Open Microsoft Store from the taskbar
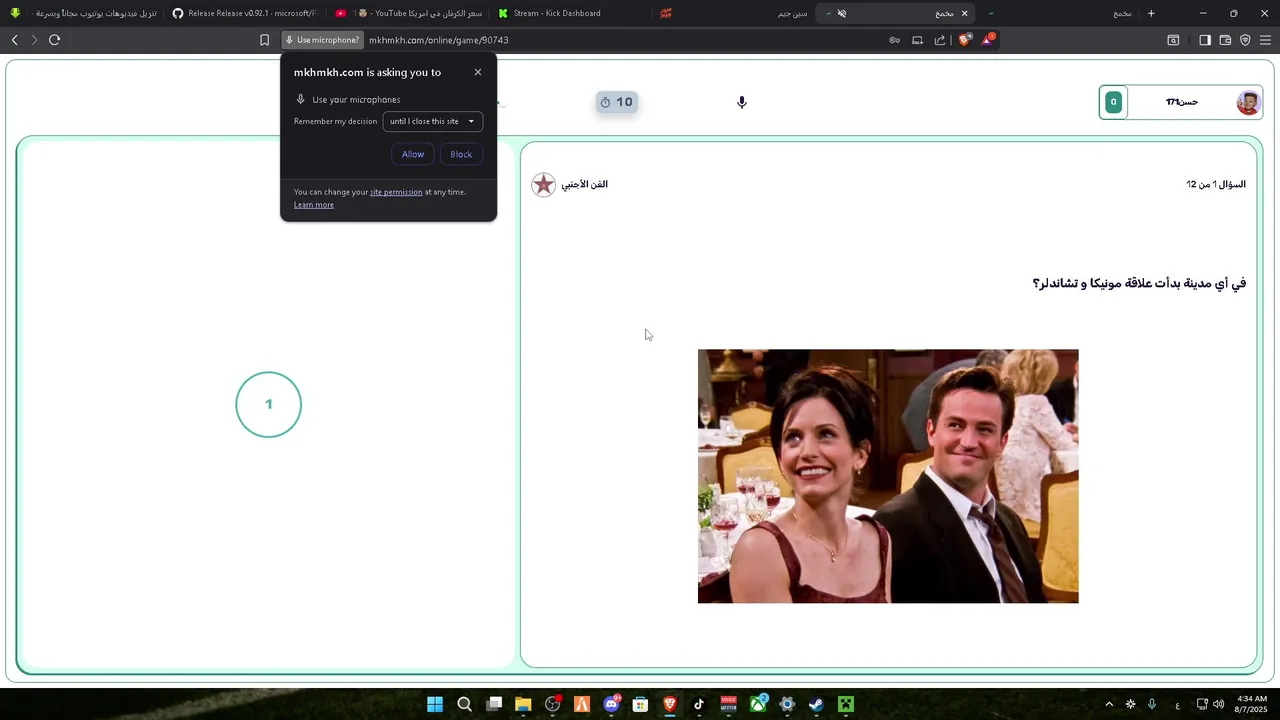The width and height of the screenshot is (1280, 720). click(x=640, y=704)
